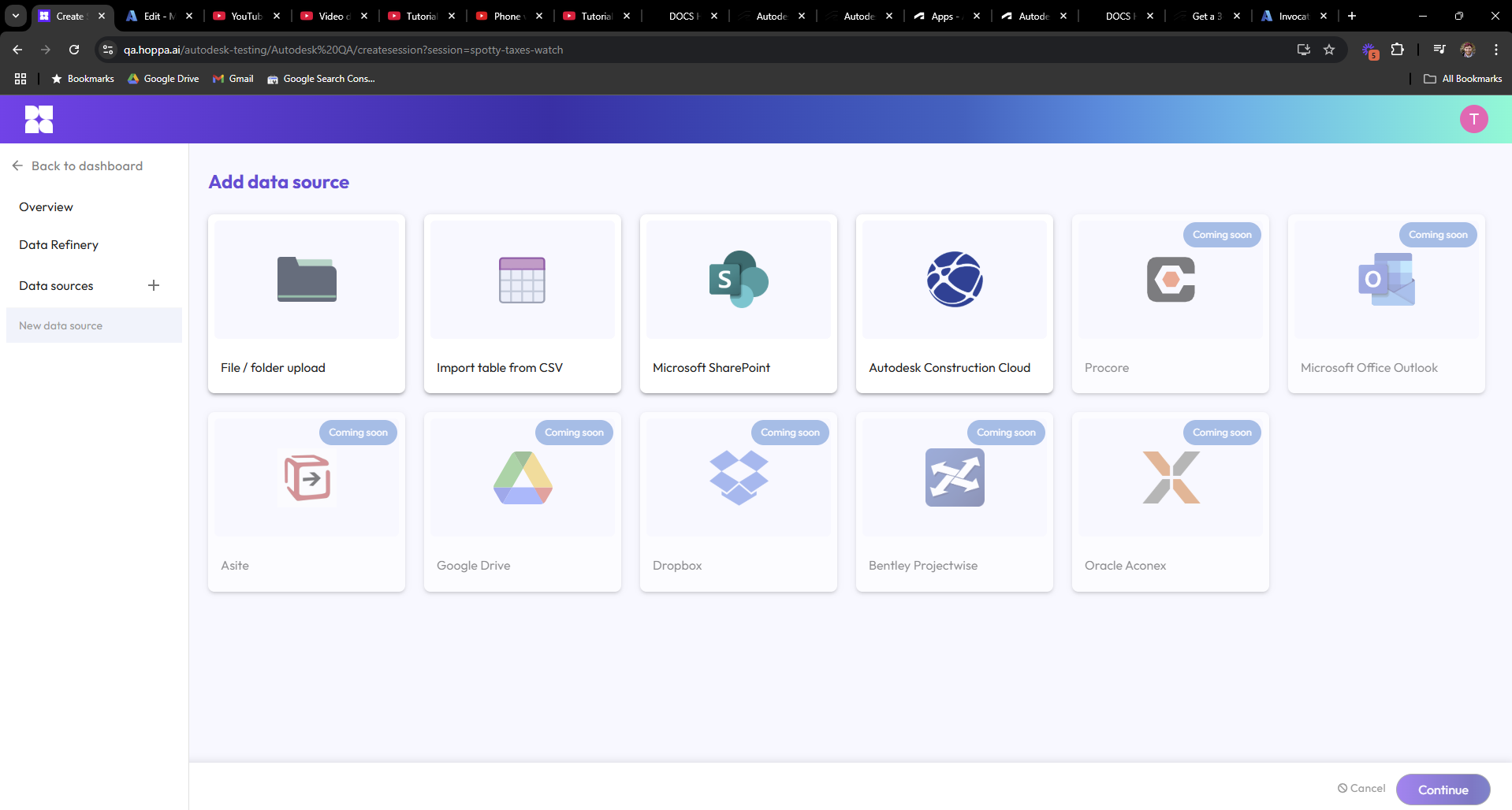The width and height of the screenshot is (1512, 810).
Task: Click Coming soon badge on Google Drive card
Action: click(574, 432)
